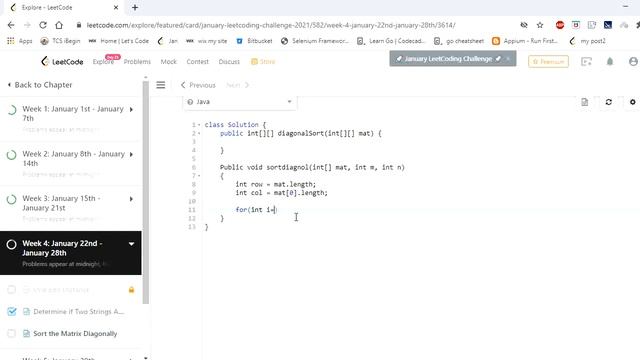The height and width of the screenshot is (360, 640).
Task: Toggle the hamburger sidebar menu icon
Action: 161,85
